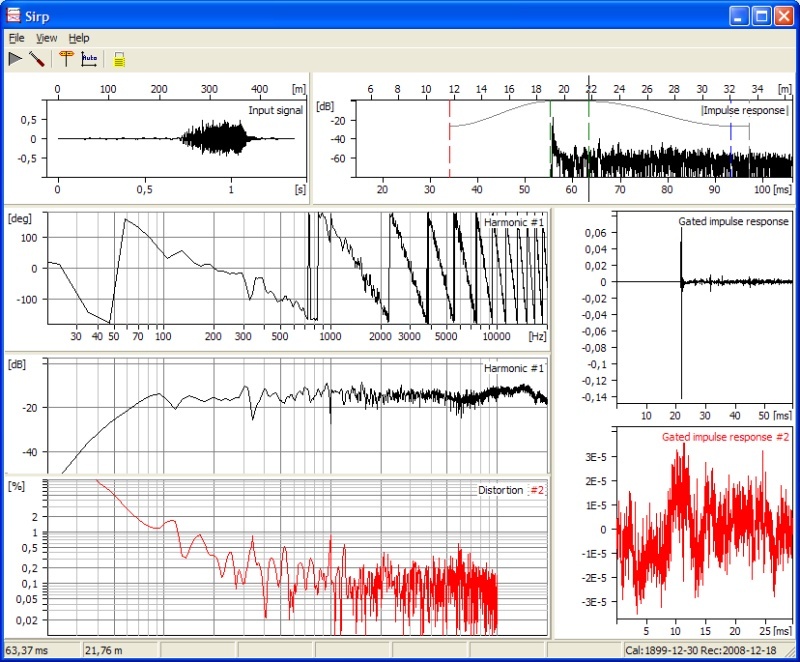Select the red-handled probe tool
800x662 pixels.
37,59
